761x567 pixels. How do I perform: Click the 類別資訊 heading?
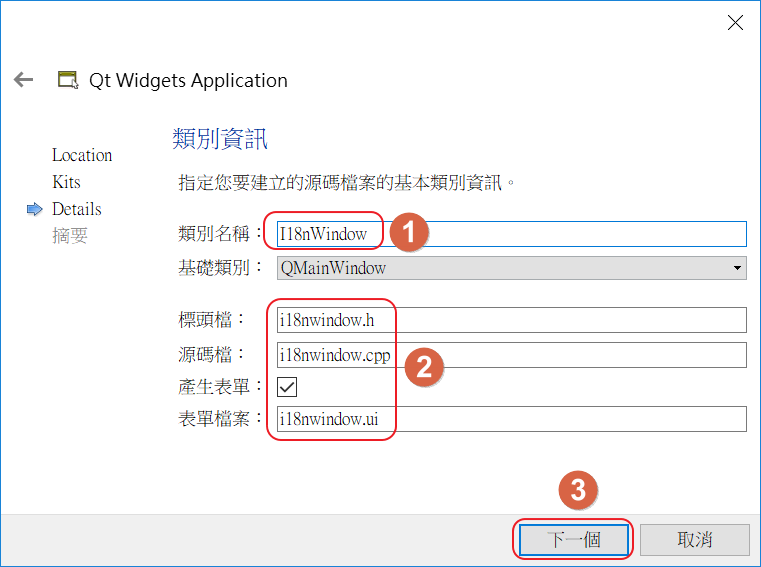tap(220, 139)
